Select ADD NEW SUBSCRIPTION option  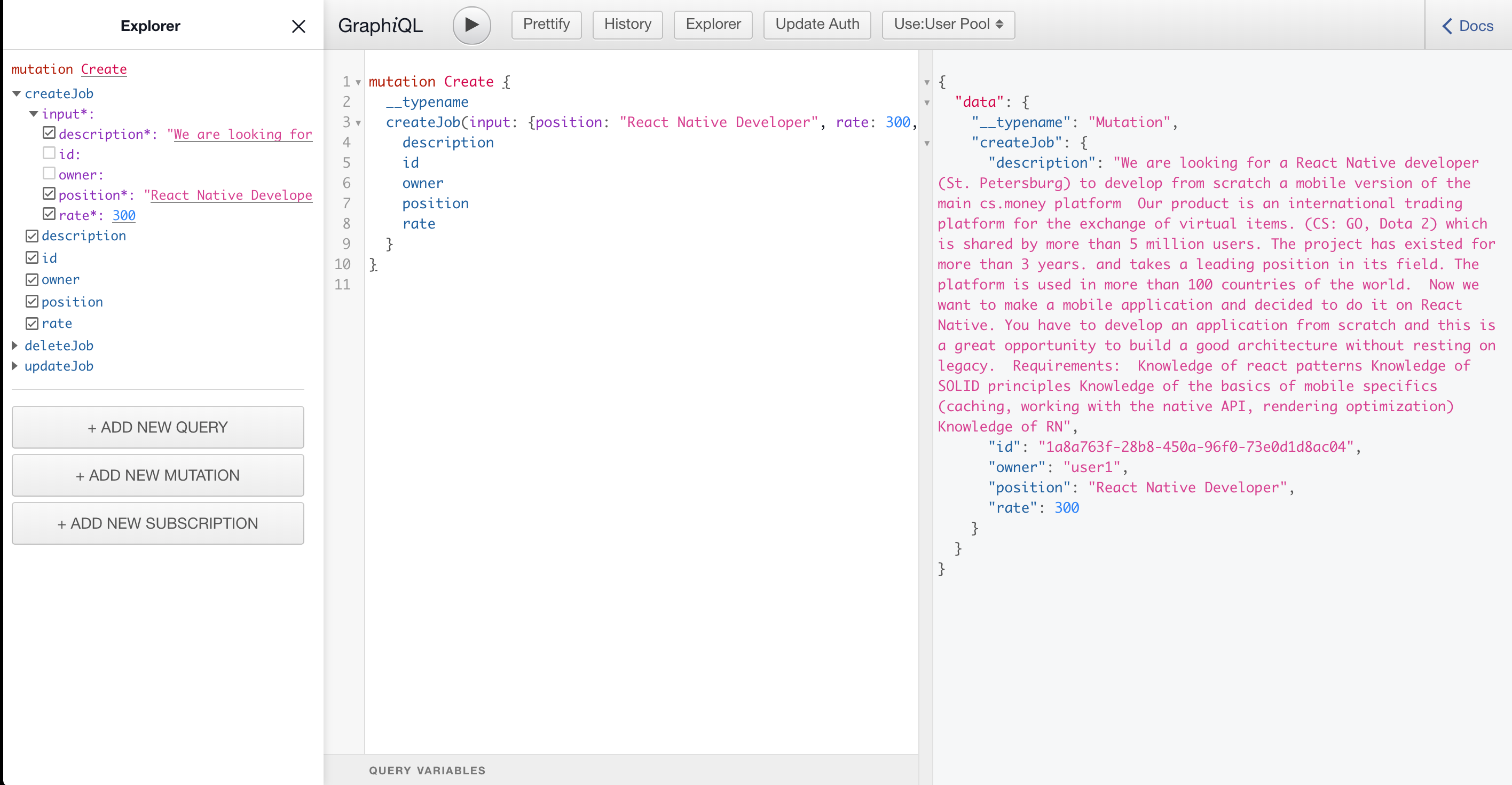158,523
